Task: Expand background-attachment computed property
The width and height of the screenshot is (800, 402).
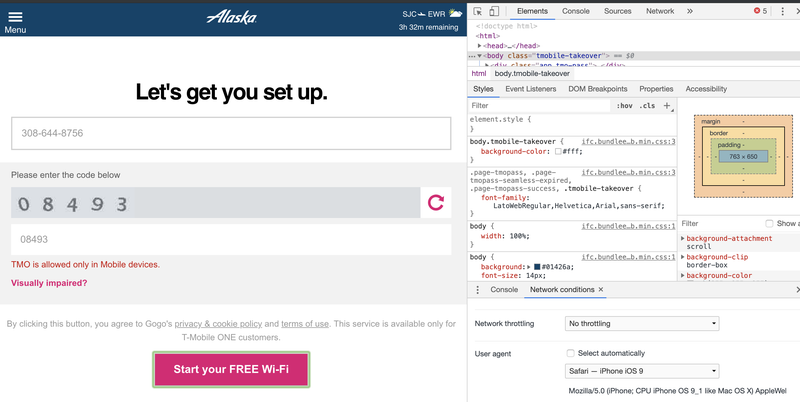Action: pyautogui.click(x=683, y=238)
